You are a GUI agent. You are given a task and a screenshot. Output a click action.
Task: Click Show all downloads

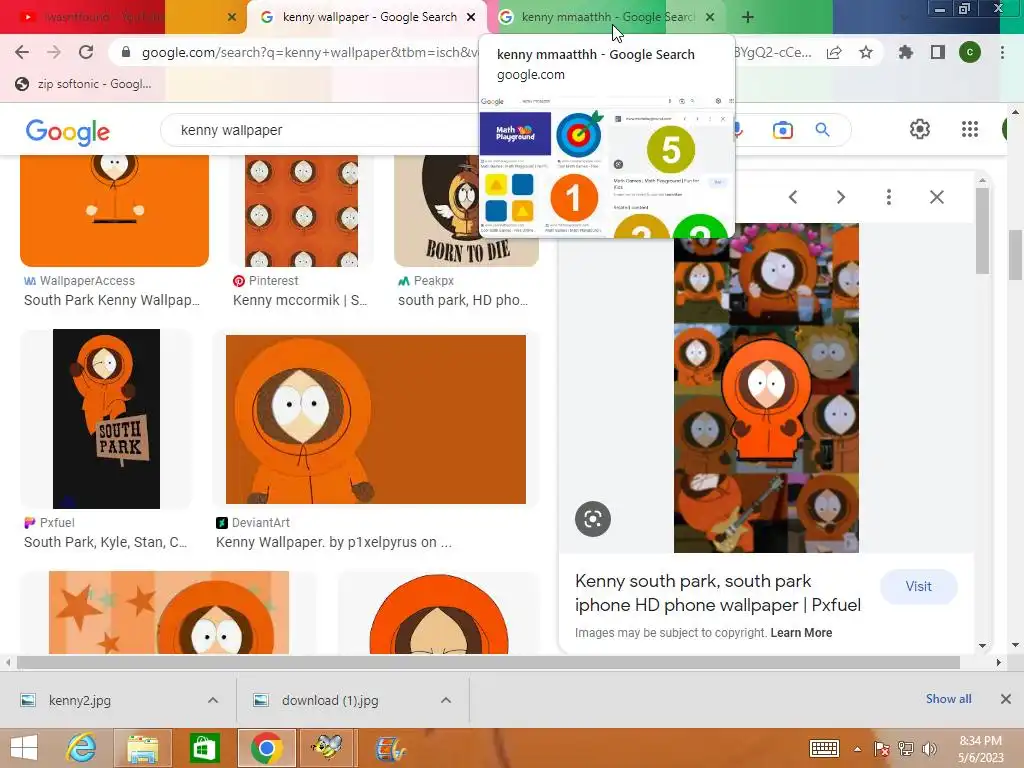(948, 699)
